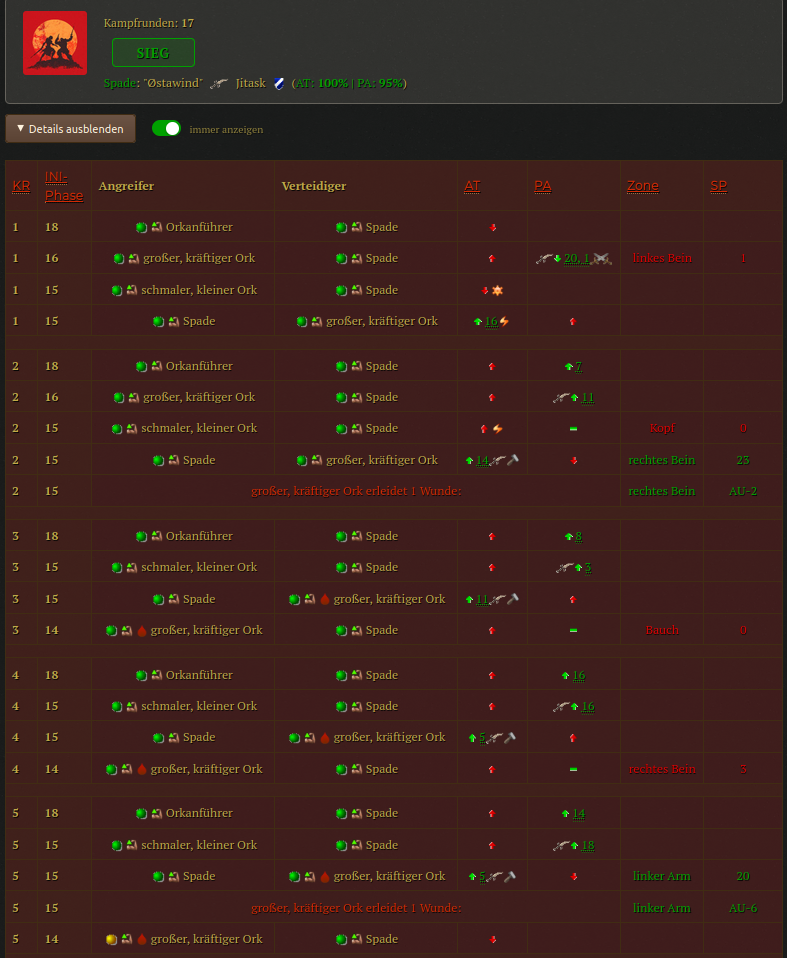Click the red down arrow in round 1 Orkanführer AT cell

[493, 228]
